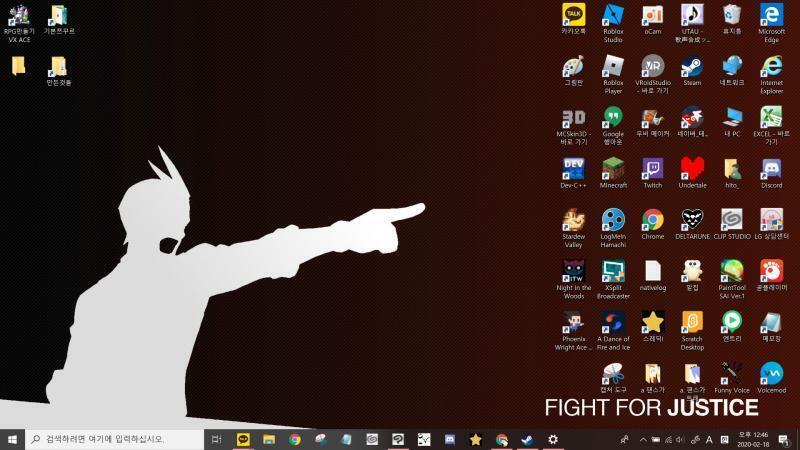Select the DELTARUNE desktop shortcut
The image size is (800, 450).
[x=692, y=224]
